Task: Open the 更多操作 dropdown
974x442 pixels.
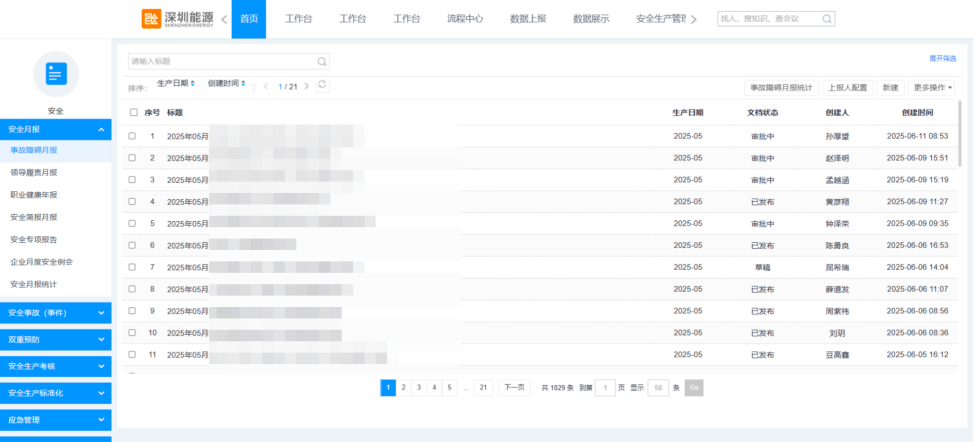Action: (931, 88)
